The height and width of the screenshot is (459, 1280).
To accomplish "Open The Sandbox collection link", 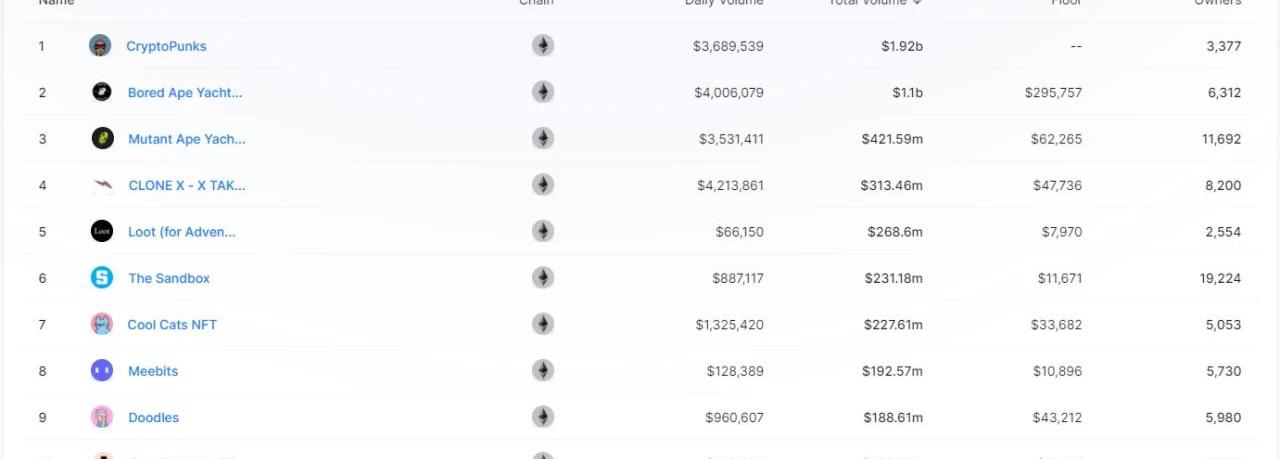I will [x=169, y=278].
